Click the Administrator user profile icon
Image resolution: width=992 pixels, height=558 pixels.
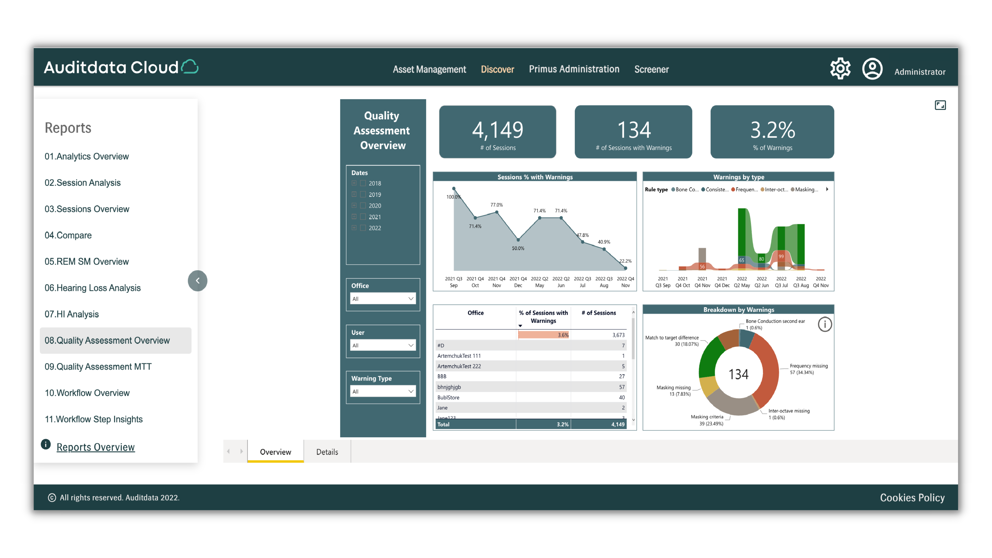click(x=872, y=69)
